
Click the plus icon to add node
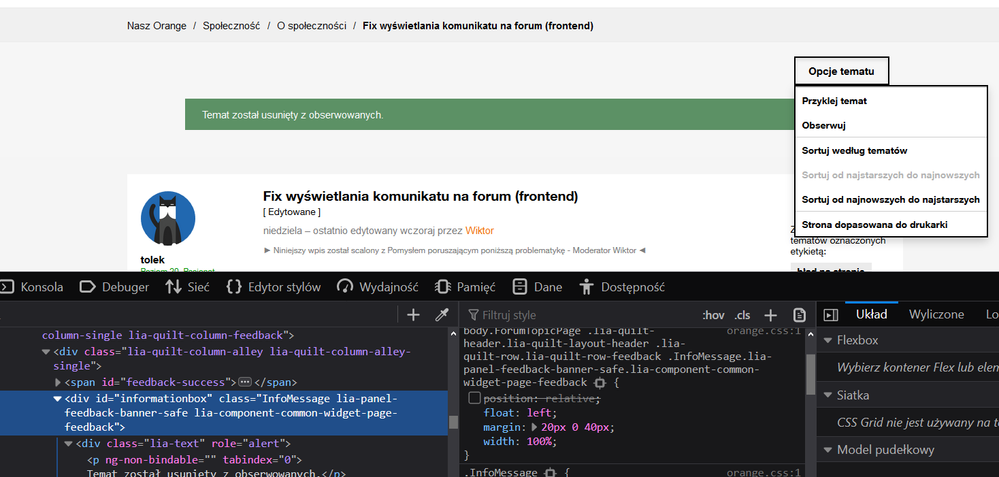click(x=413, y=315)
